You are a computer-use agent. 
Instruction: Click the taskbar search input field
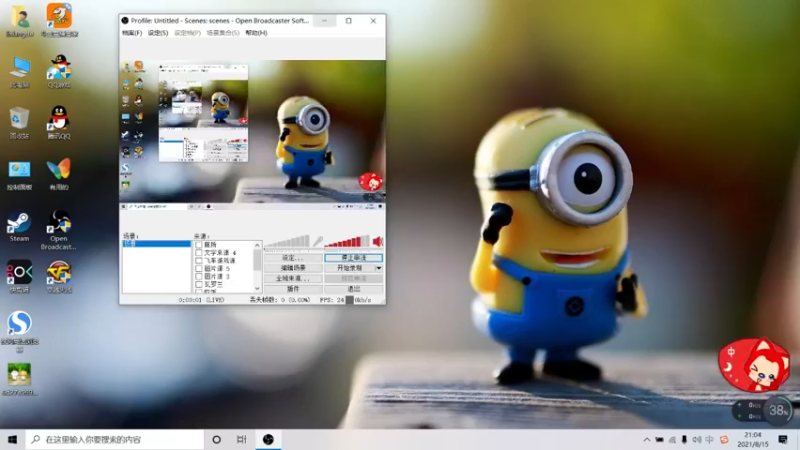(114, 439)
